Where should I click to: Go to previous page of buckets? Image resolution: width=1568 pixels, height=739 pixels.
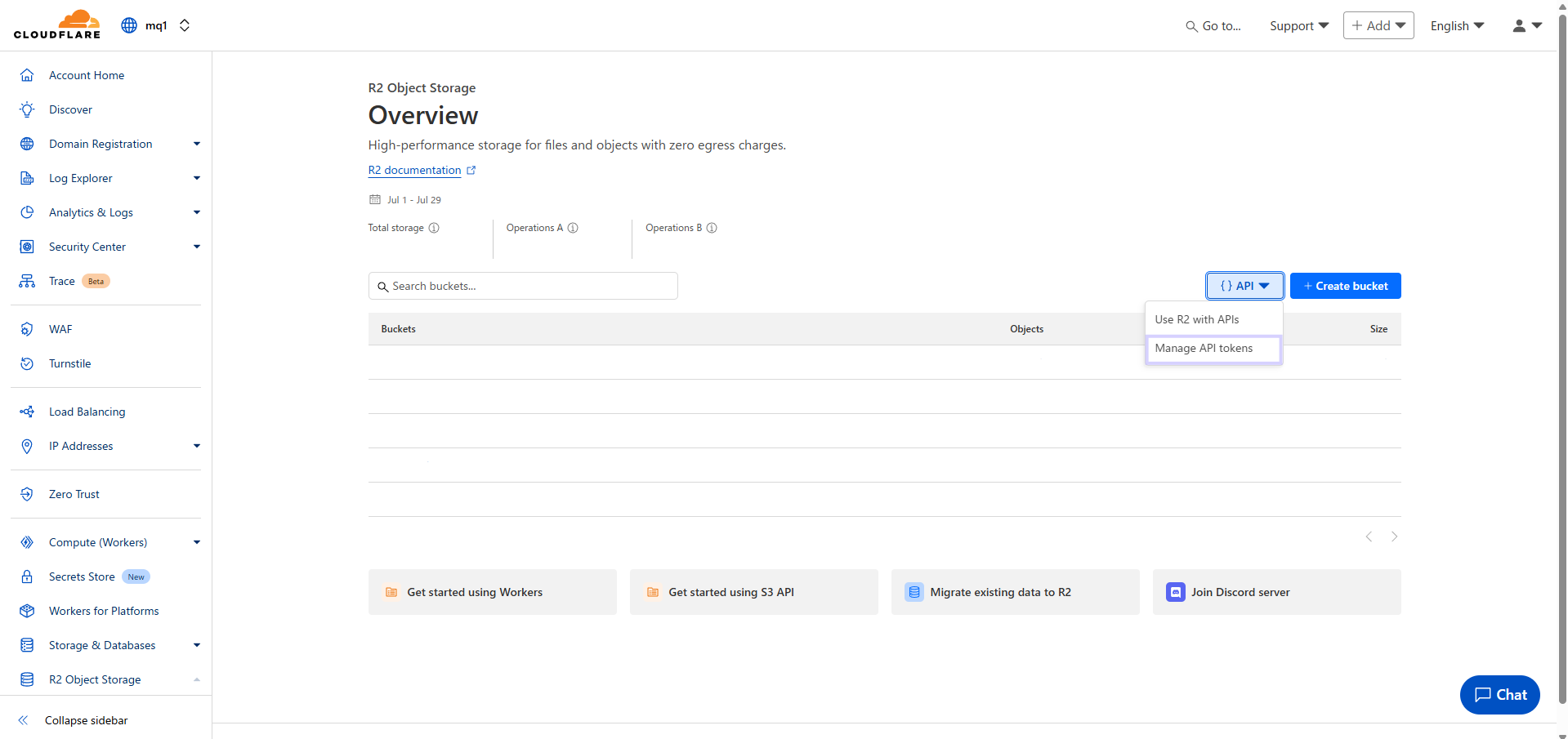(1369, 536)
